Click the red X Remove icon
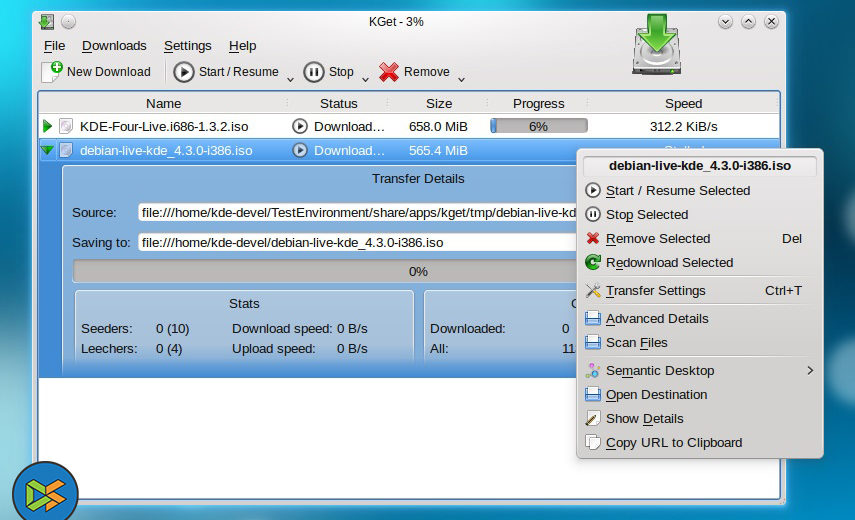The image size is (855, 520). [389, 72]
